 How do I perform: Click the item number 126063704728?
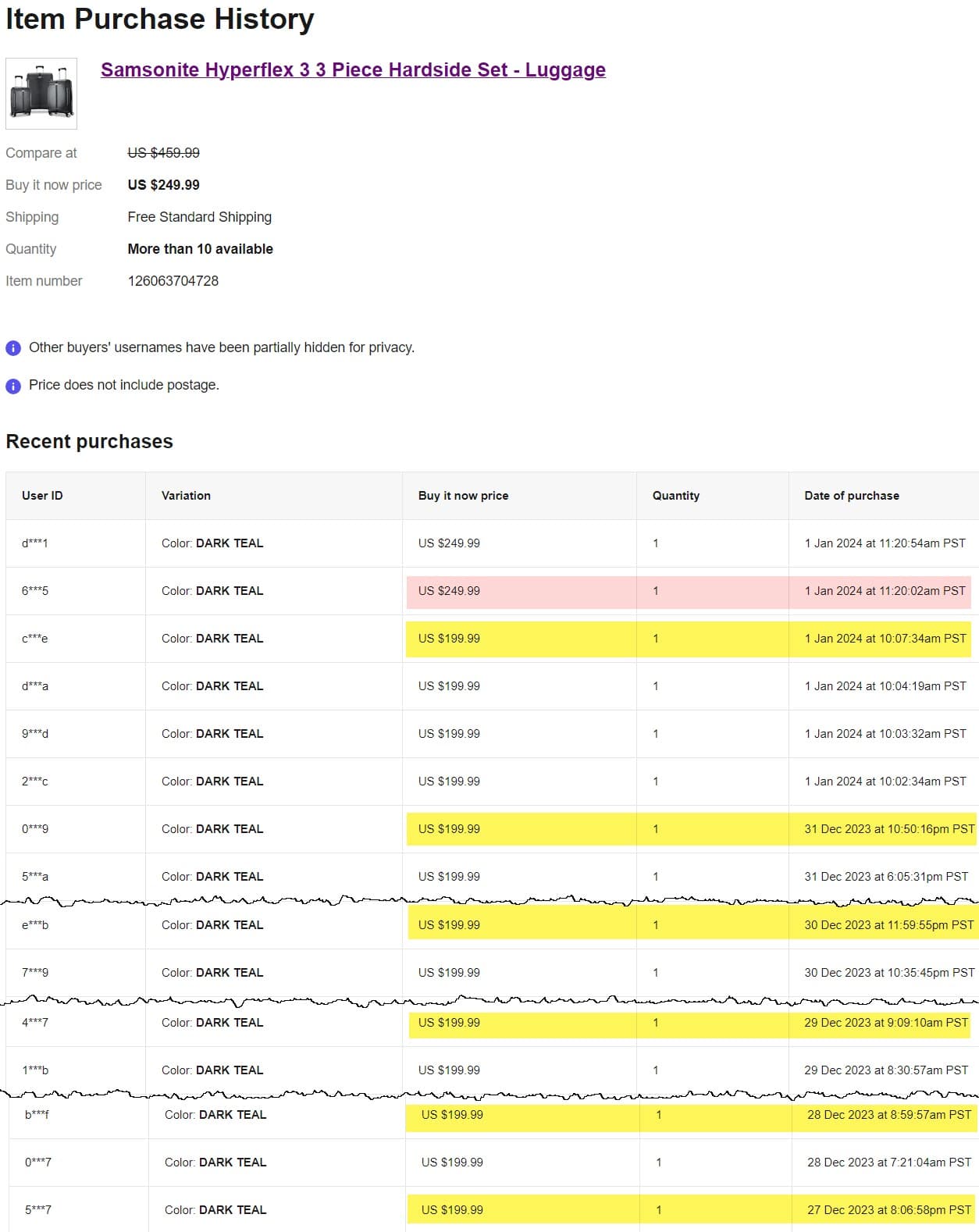tap(173, 281)
